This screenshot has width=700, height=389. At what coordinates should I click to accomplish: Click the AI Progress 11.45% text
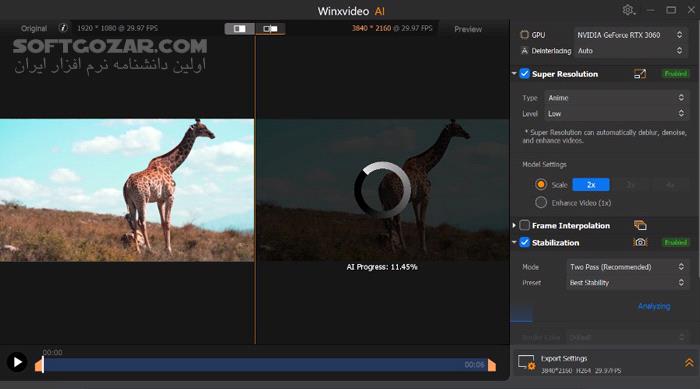pos(382,267)
